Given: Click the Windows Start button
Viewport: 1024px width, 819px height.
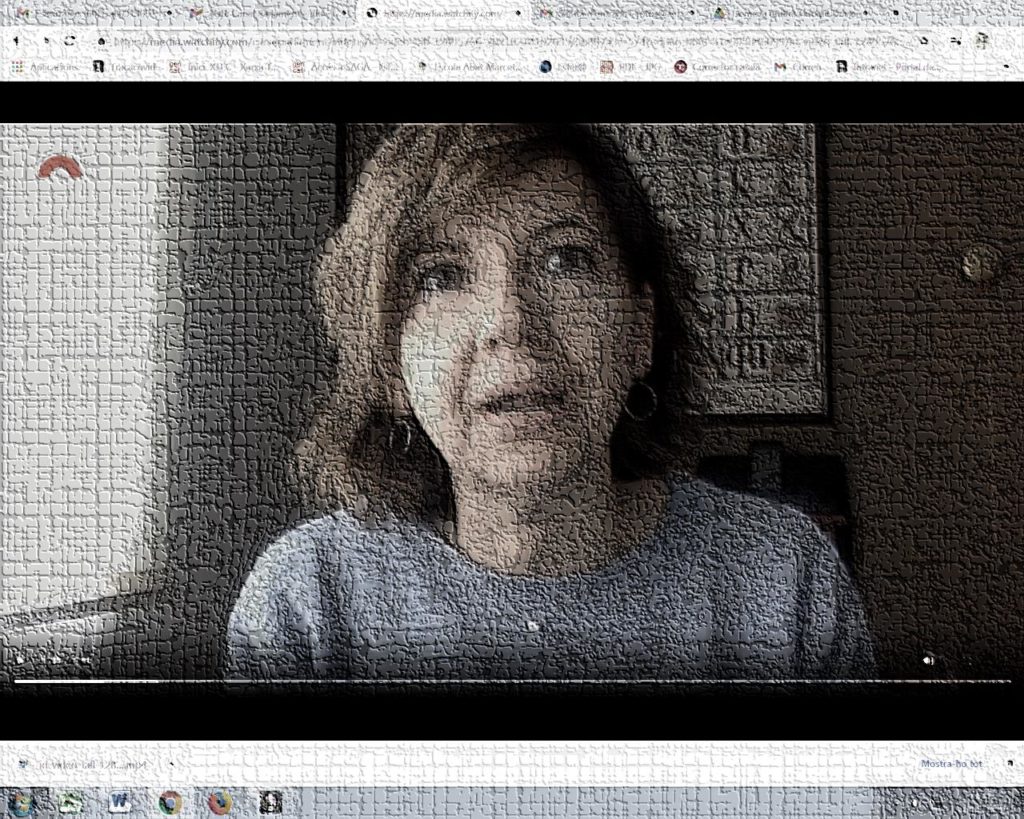Looking at the screenshot, I should coord(20,802).
